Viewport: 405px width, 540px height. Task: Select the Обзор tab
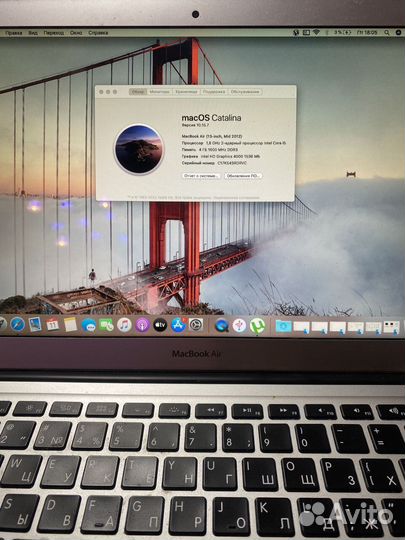(138, 92)
